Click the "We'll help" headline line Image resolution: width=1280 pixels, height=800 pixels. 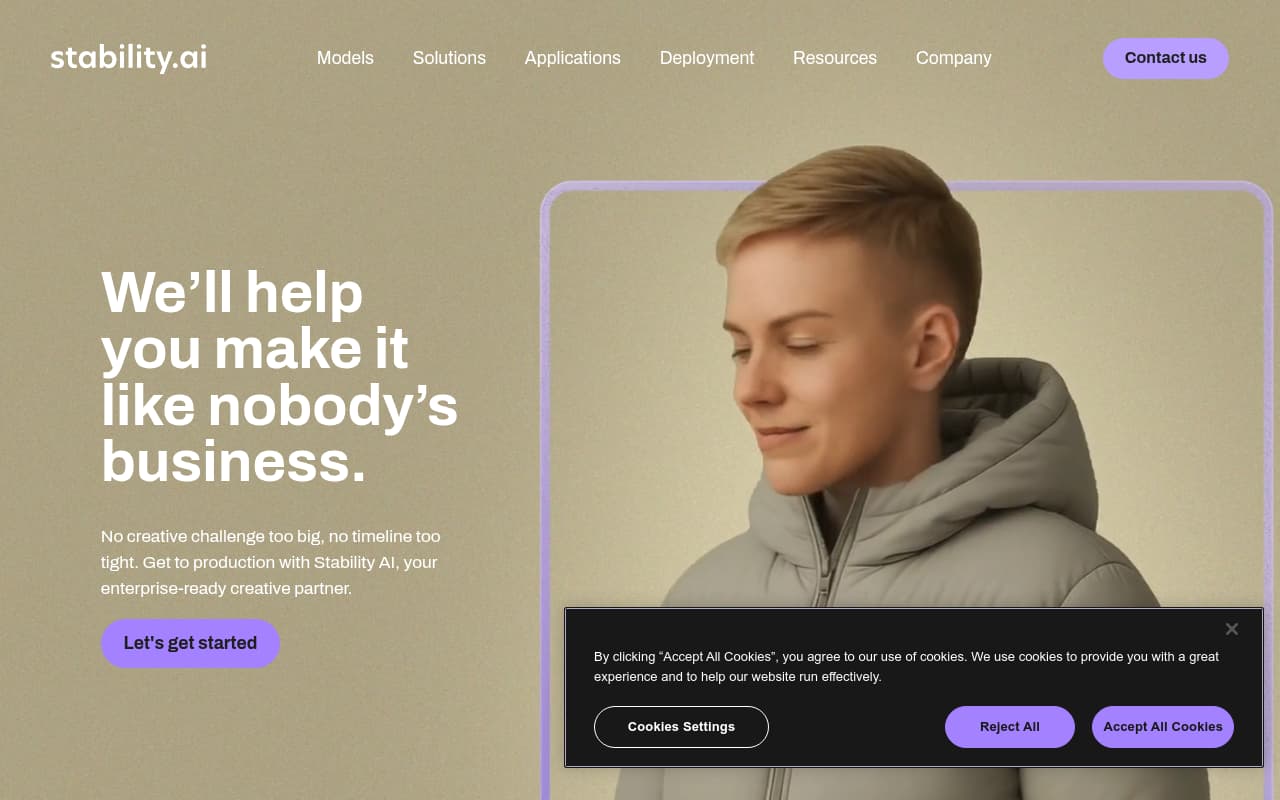coord(232,292)
